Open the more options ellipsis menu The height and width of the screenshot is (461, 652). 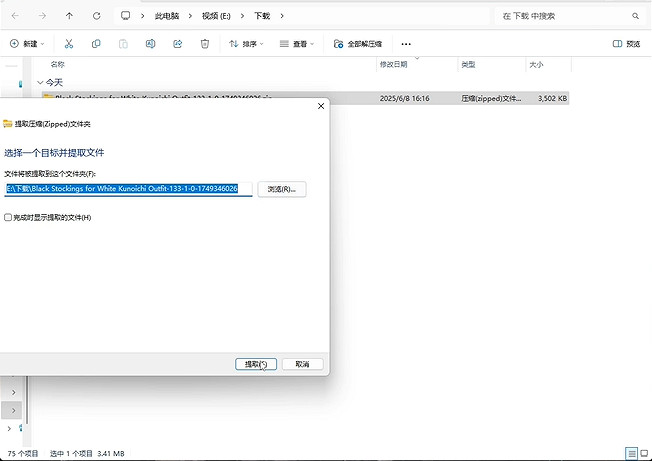coord(406,44)
